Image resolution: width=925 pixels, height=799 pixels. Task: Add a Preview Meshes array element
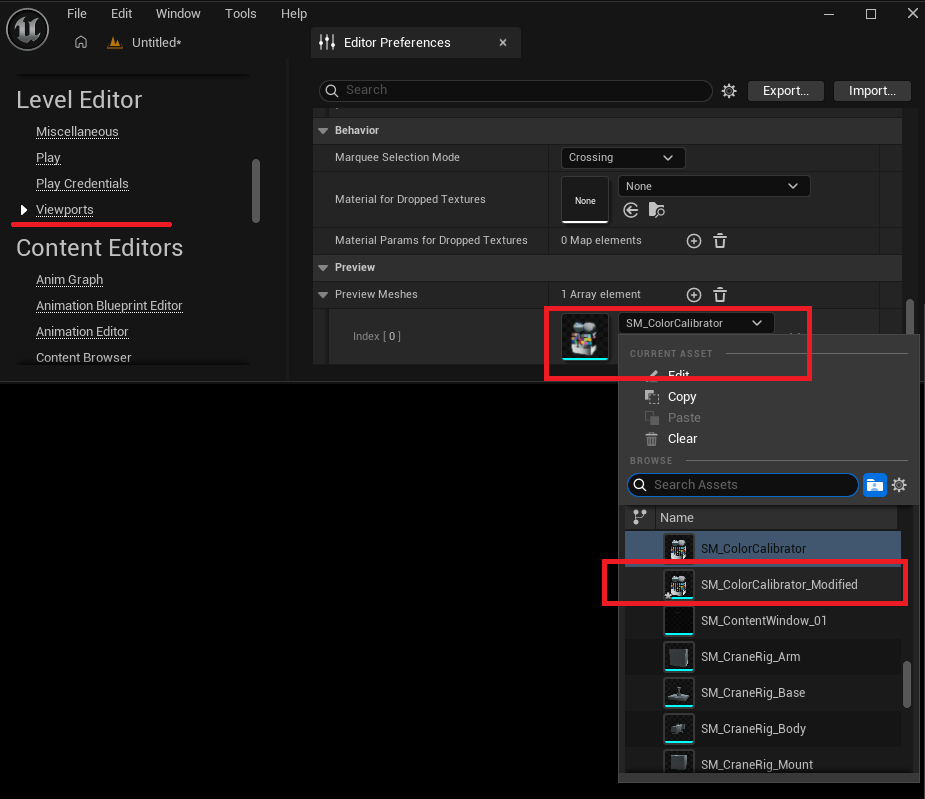(694, 294)
